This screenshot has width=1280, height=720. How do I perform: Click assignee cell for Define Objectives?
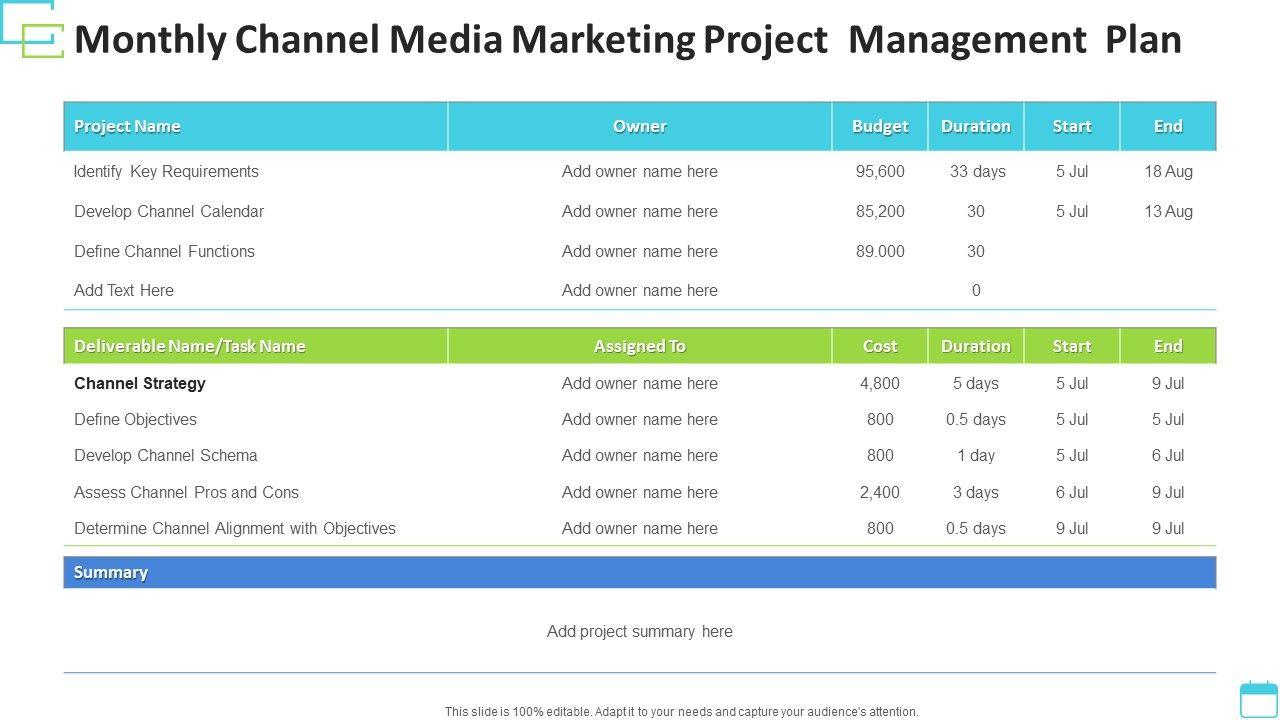640,419
